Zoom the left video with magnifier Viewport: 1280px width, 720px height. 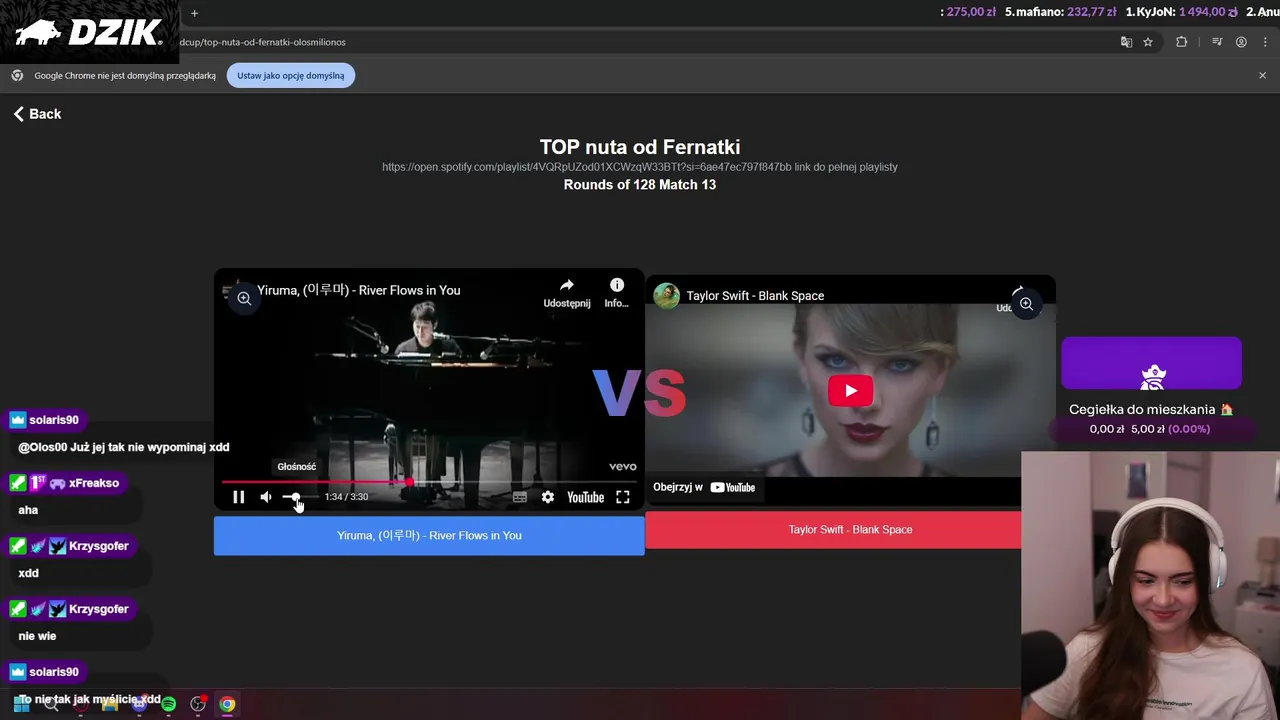[244, 298]
